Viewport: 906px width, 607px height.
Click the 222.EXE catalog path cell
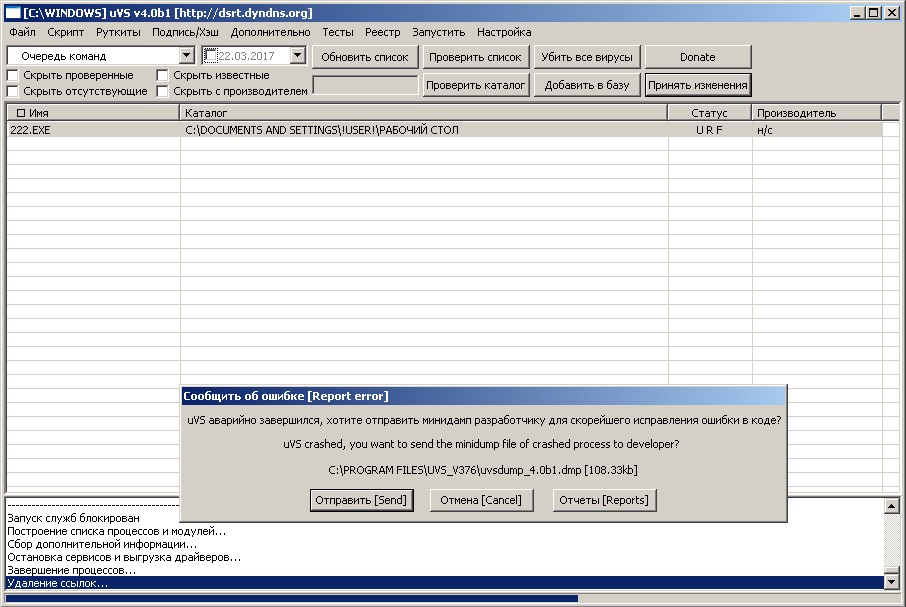[321, 130]
